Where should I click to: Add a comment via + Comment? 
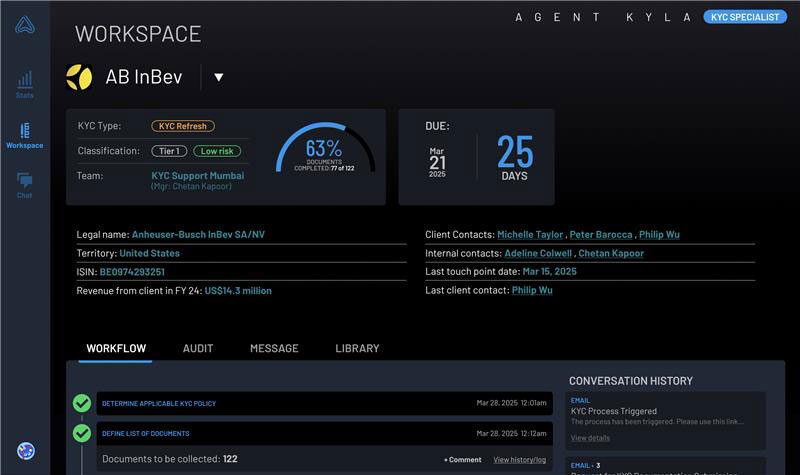462,460
